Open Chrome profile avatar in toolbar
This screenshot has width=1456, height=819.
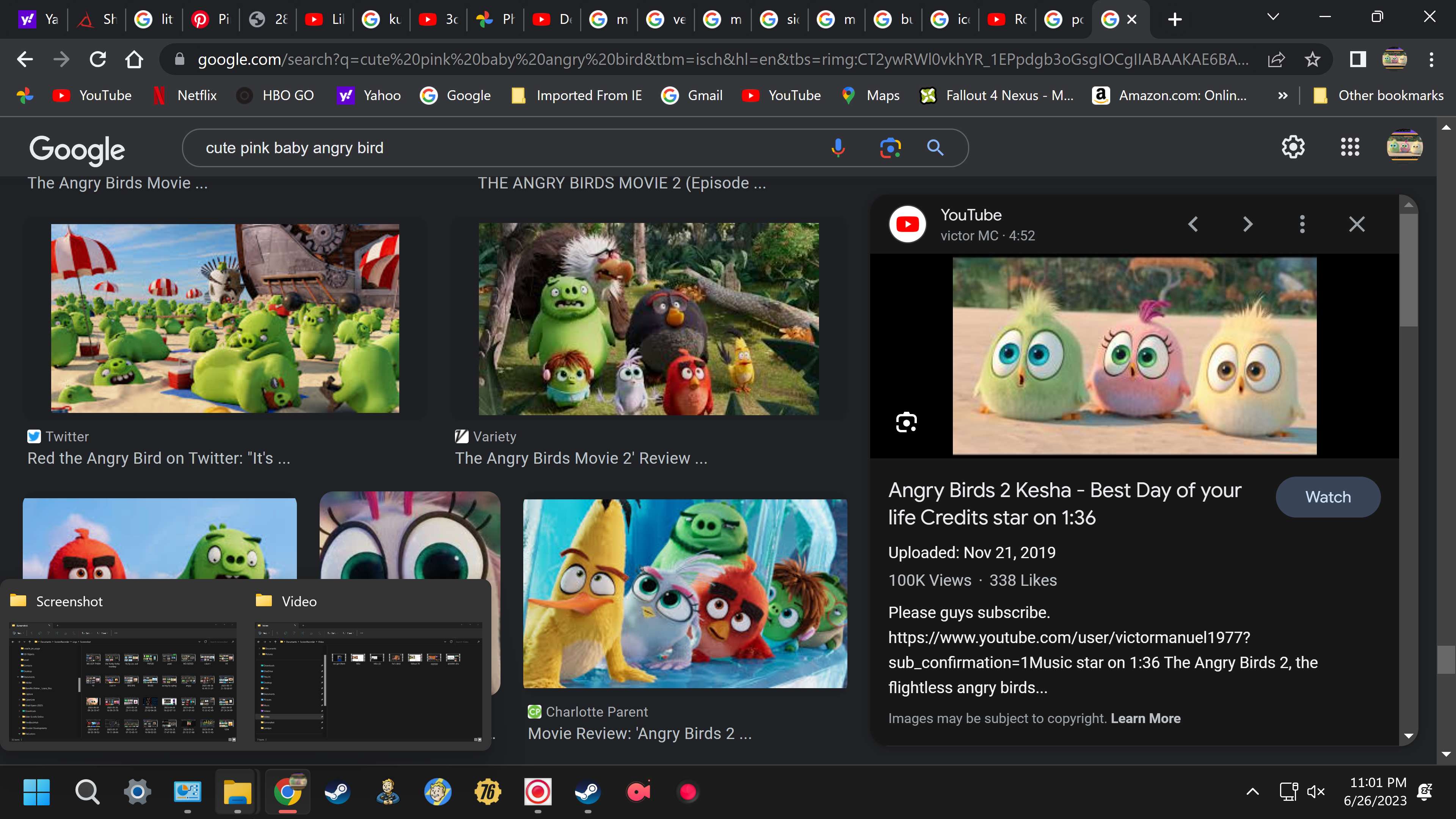1395,60
